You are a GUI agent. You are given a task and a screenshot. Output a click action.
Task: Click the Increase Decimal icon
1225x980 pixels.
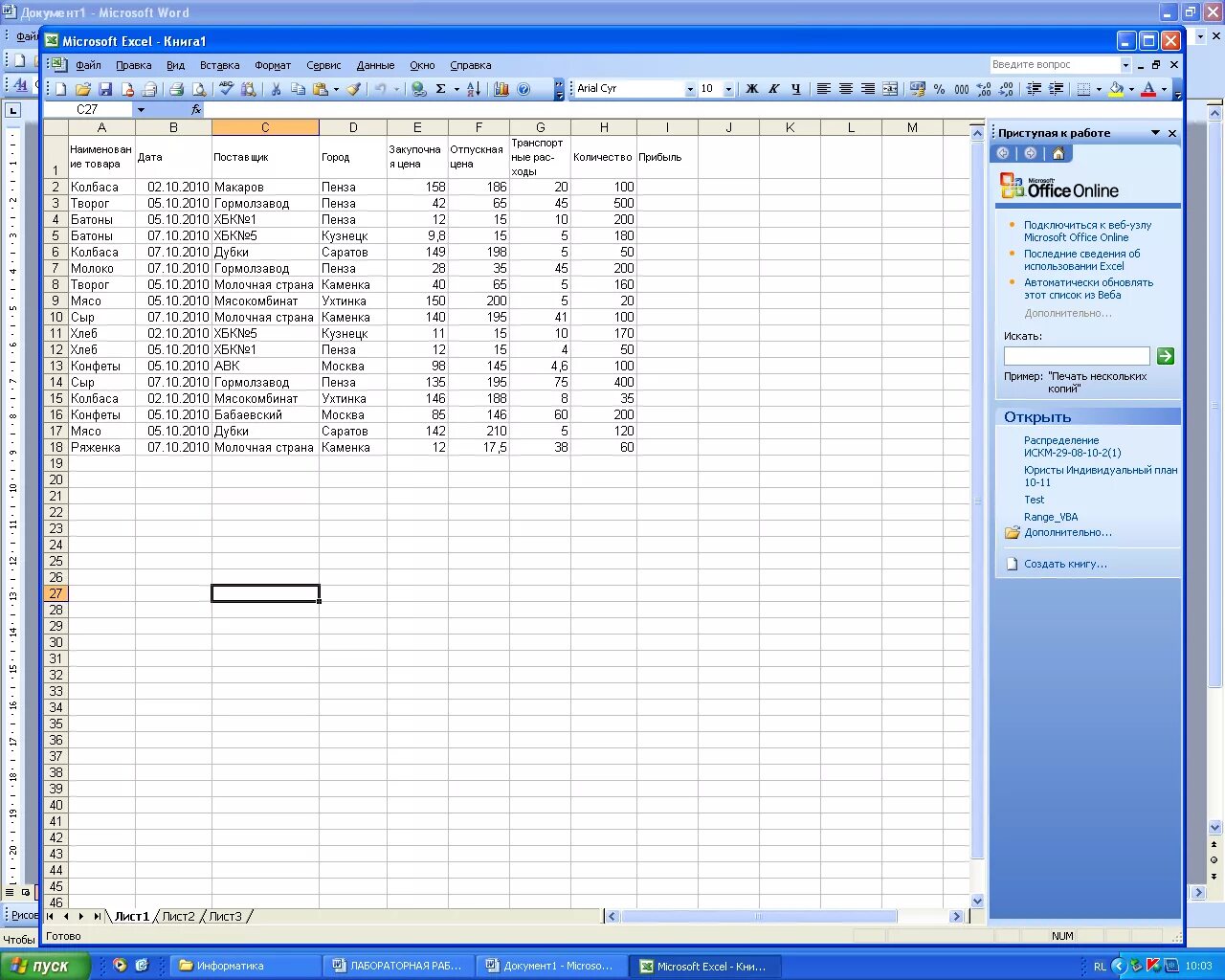click(983, 89)
